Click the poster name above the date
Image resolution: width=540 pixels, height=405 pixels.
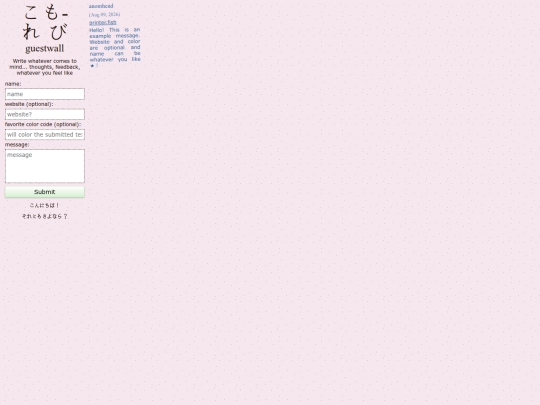[x=101, y=6]
